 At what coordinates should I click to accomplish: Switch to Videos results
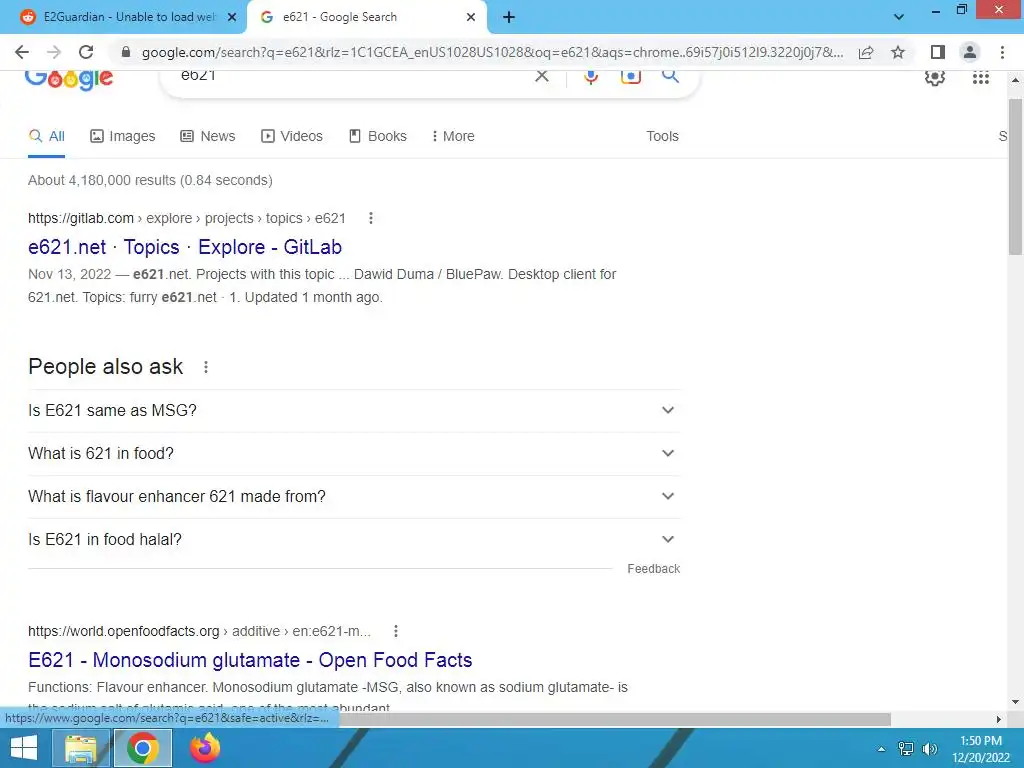[292, 136]
